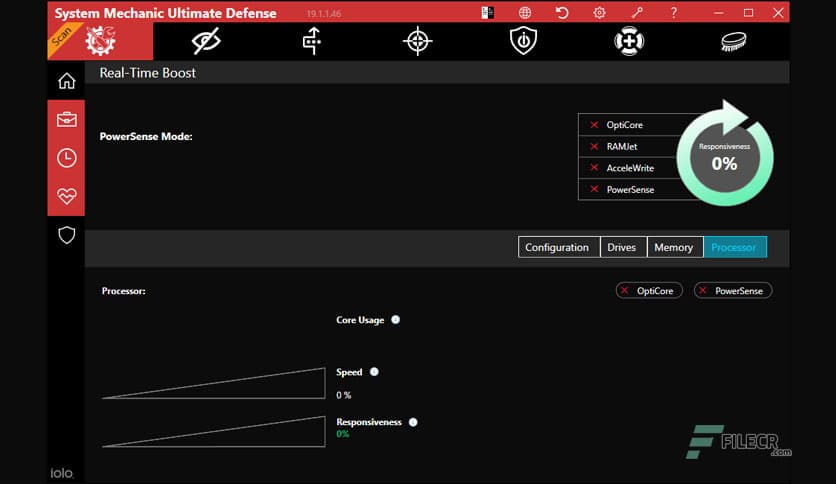Open the scrub brush cleaner icon
Viewport: 836px width, 484px height.
coord(734,42)
